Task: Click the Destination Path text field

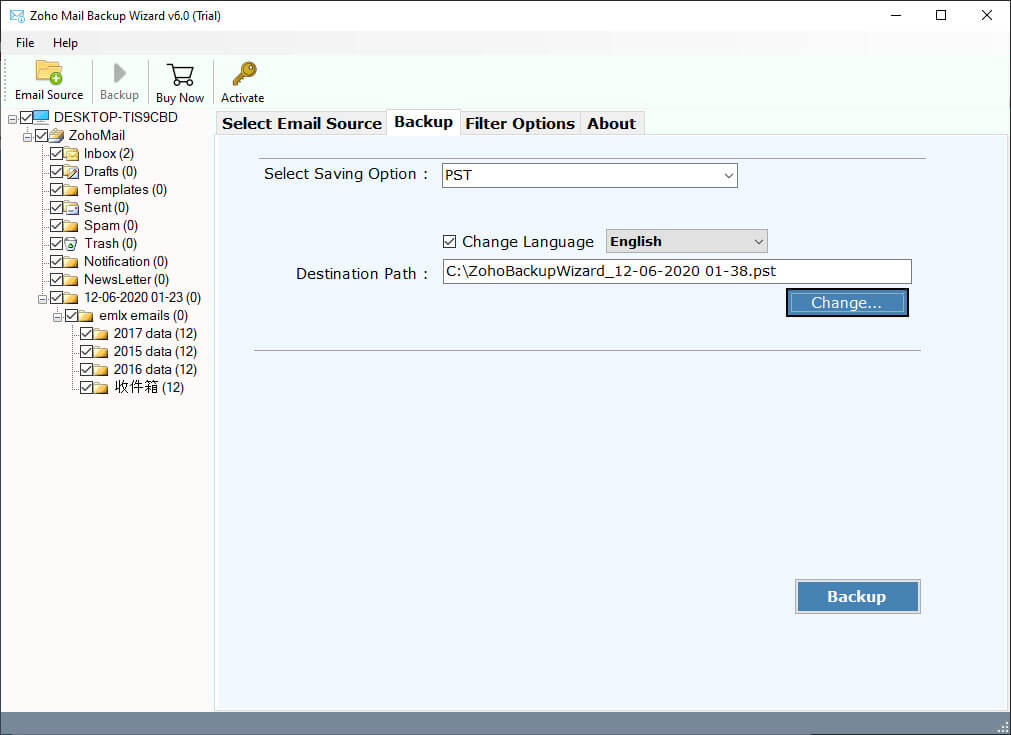Action: (677, 271)
